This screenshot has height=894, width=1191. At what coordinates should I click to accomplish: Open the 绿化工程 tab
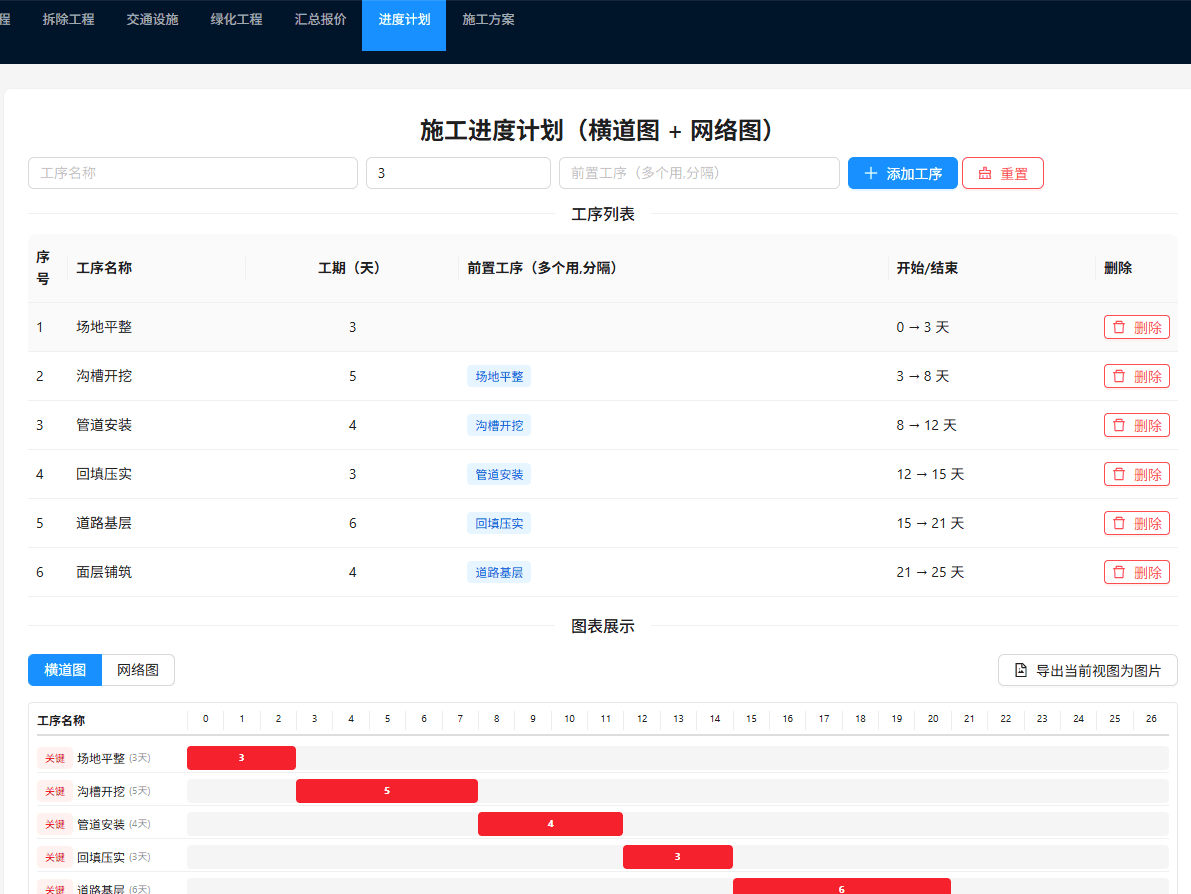(236, 20)
